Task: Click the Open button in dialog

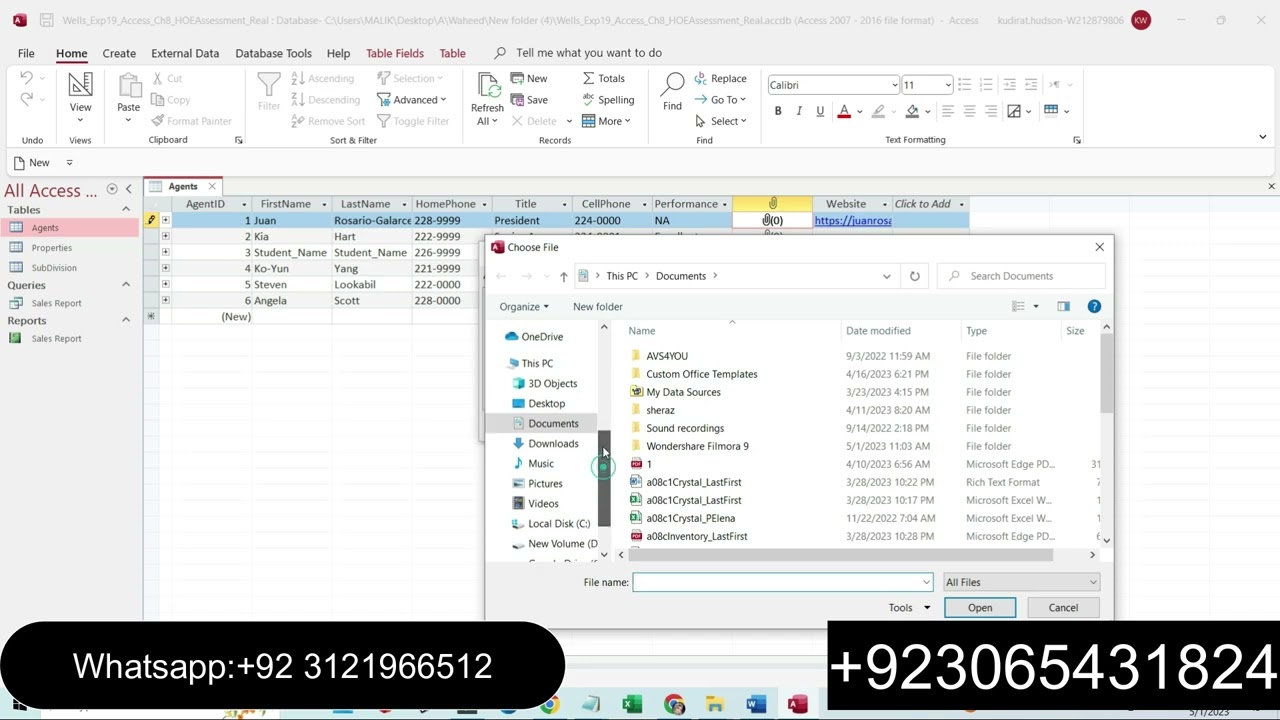Action: 980,608
